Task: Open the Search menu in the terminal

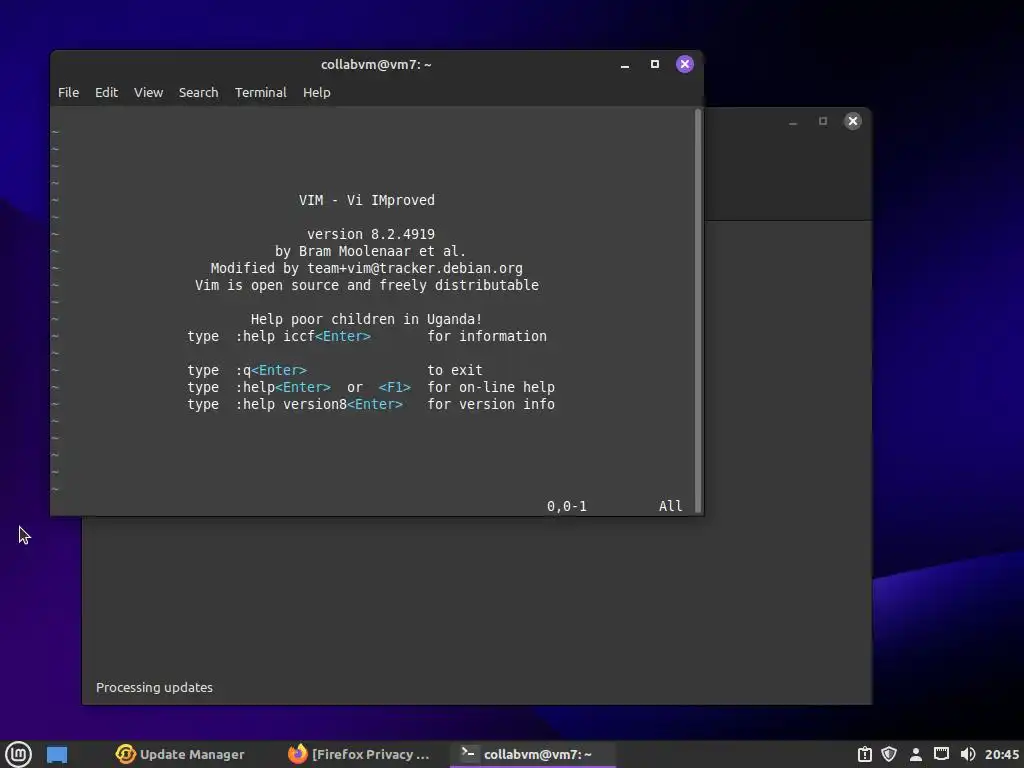Action: click(199, 93)
